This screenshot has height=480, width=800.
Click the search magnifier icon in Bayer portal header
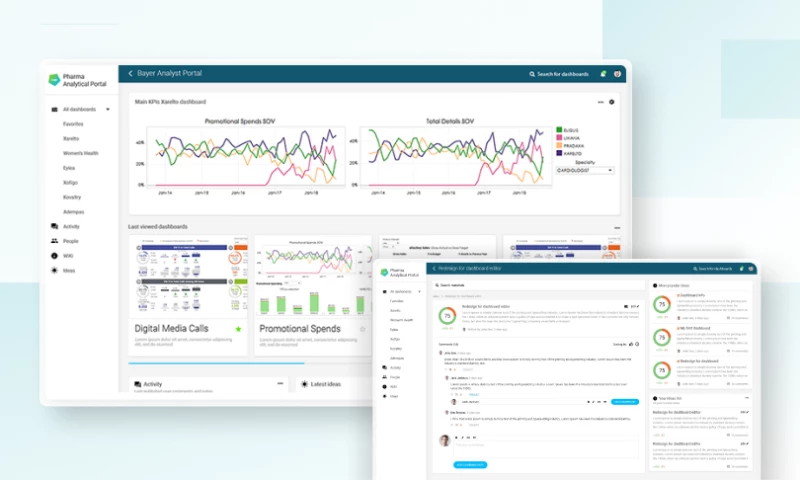[x=532, y=74]
